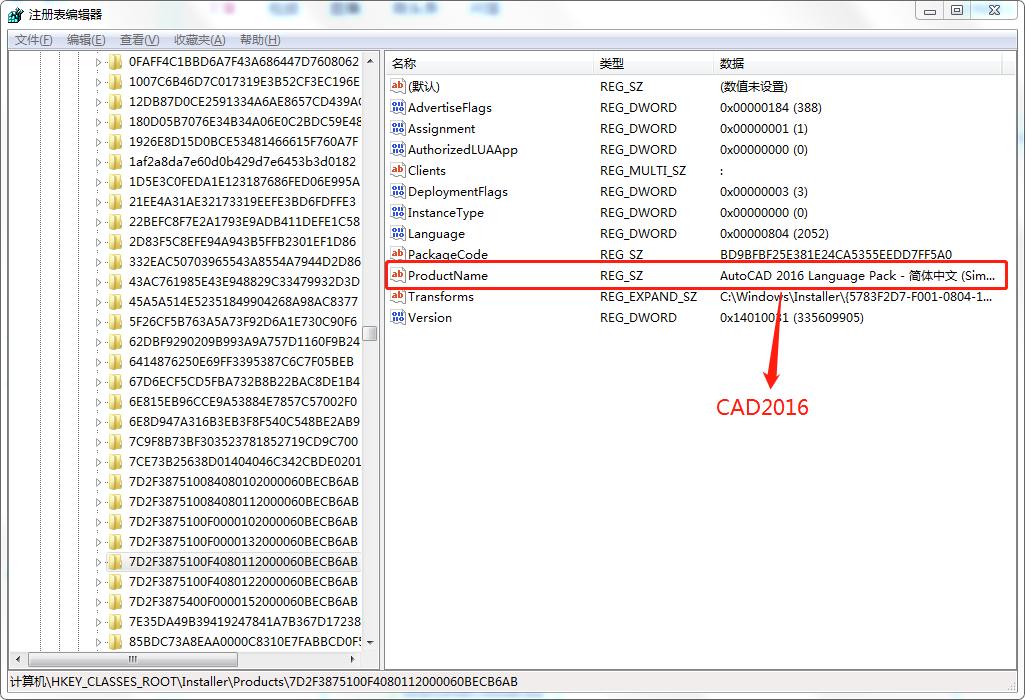Select the Assignment DWORD icon
Viewport: 1025px width, 700px height.
tap(398, 128)
